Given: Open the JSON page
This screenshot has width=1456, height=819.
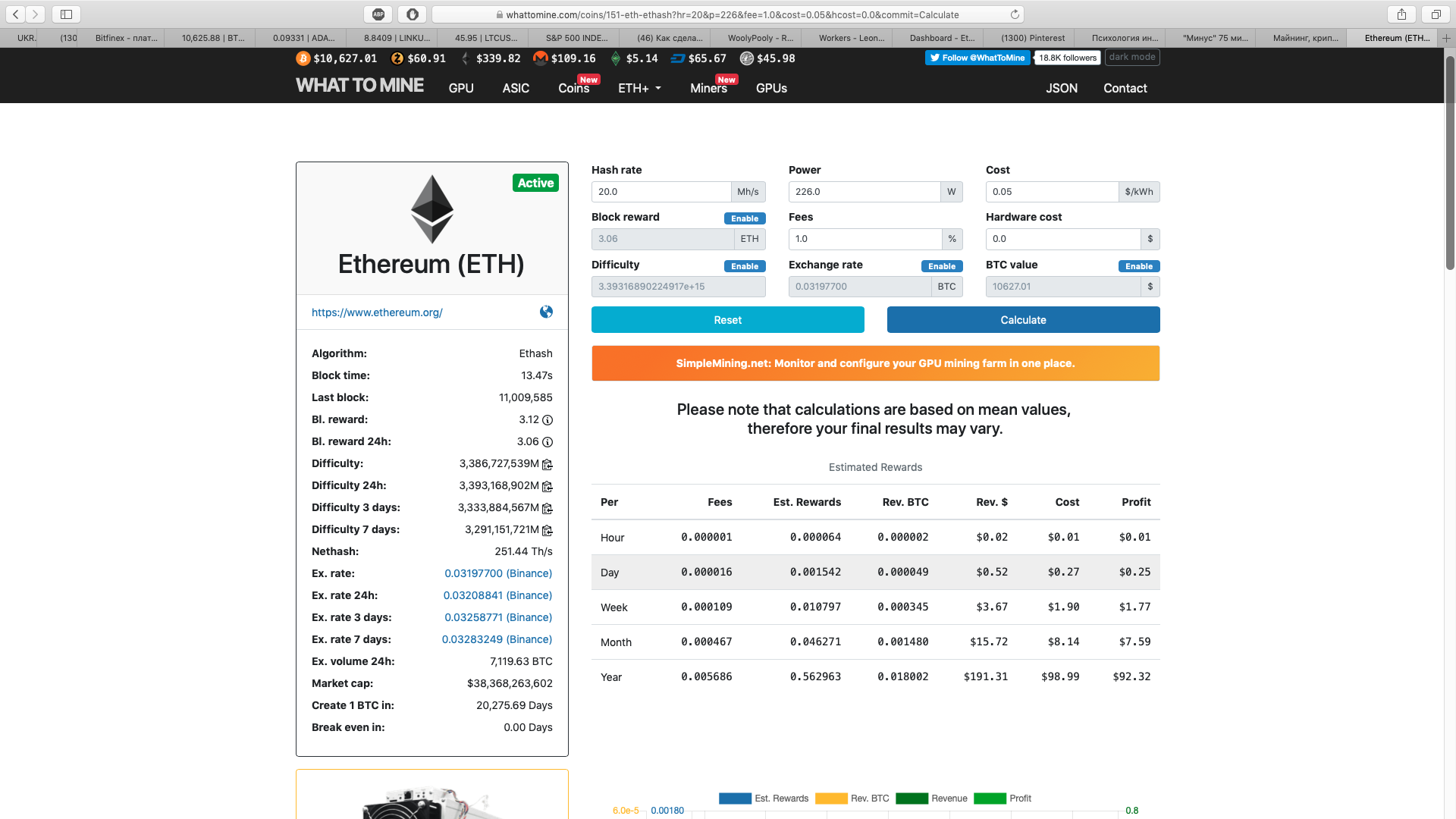Looking at the screenshot, I should coord(1062,88).
